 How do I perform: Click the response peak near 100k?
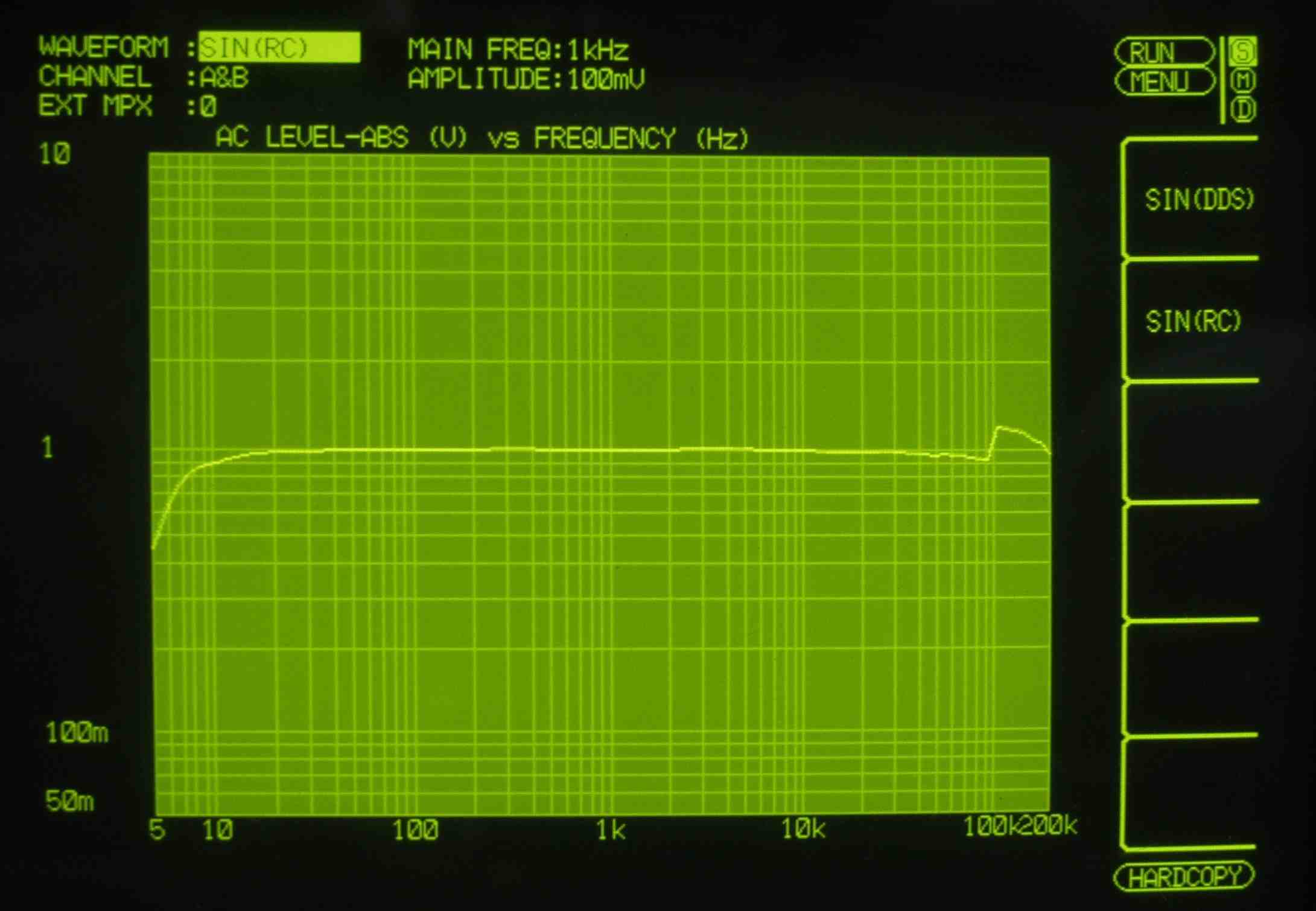click(1000, 428)
